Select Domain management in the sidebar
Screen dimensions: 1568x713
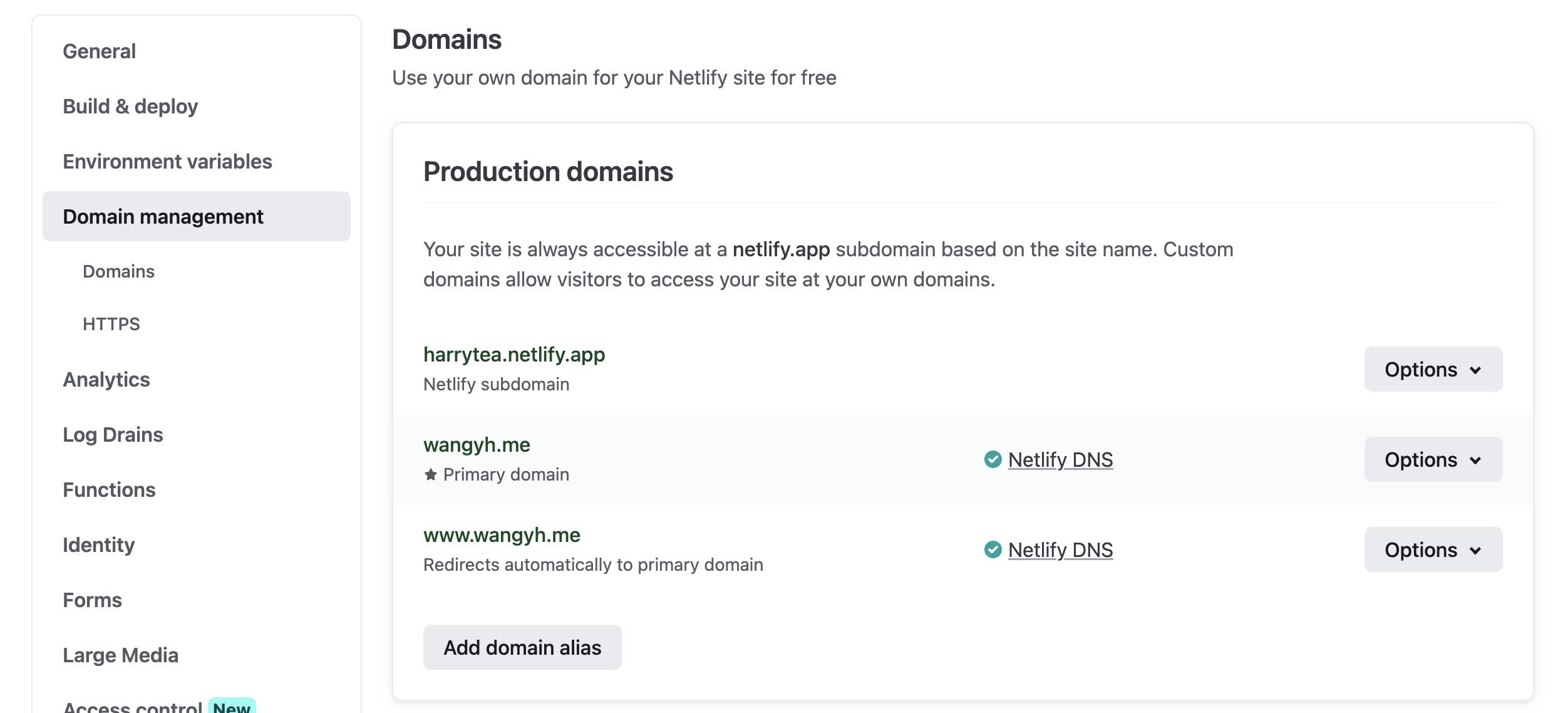point(163,216)
